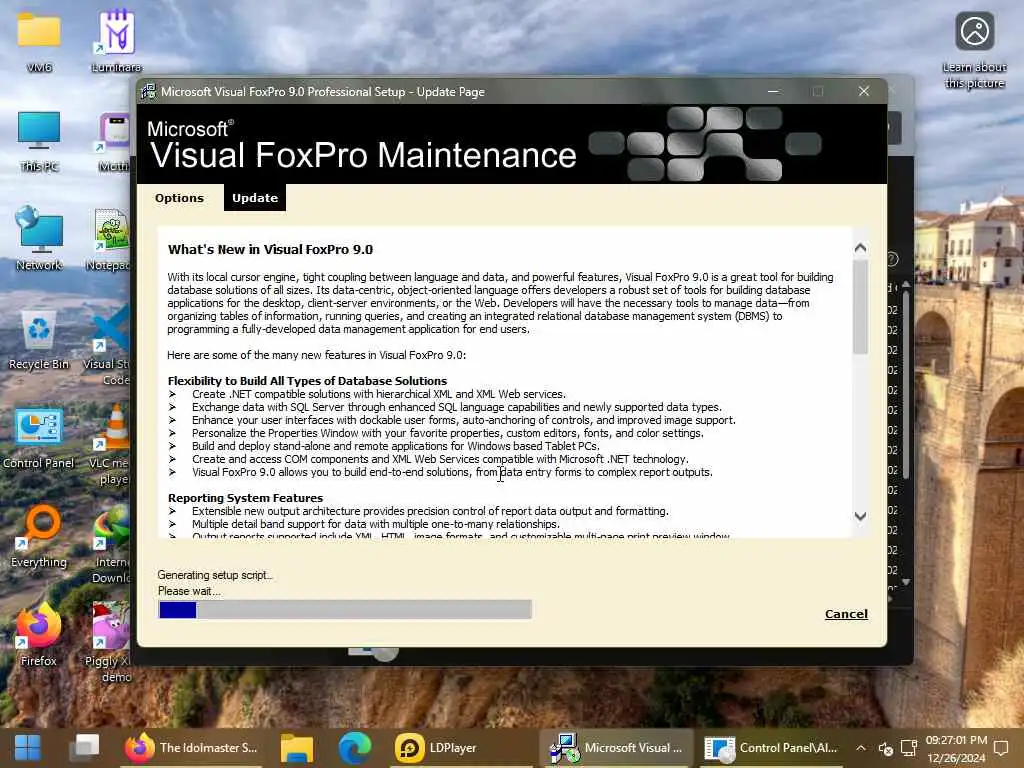
Task: Open the taskbar clock and date
Action: (956, 748)
